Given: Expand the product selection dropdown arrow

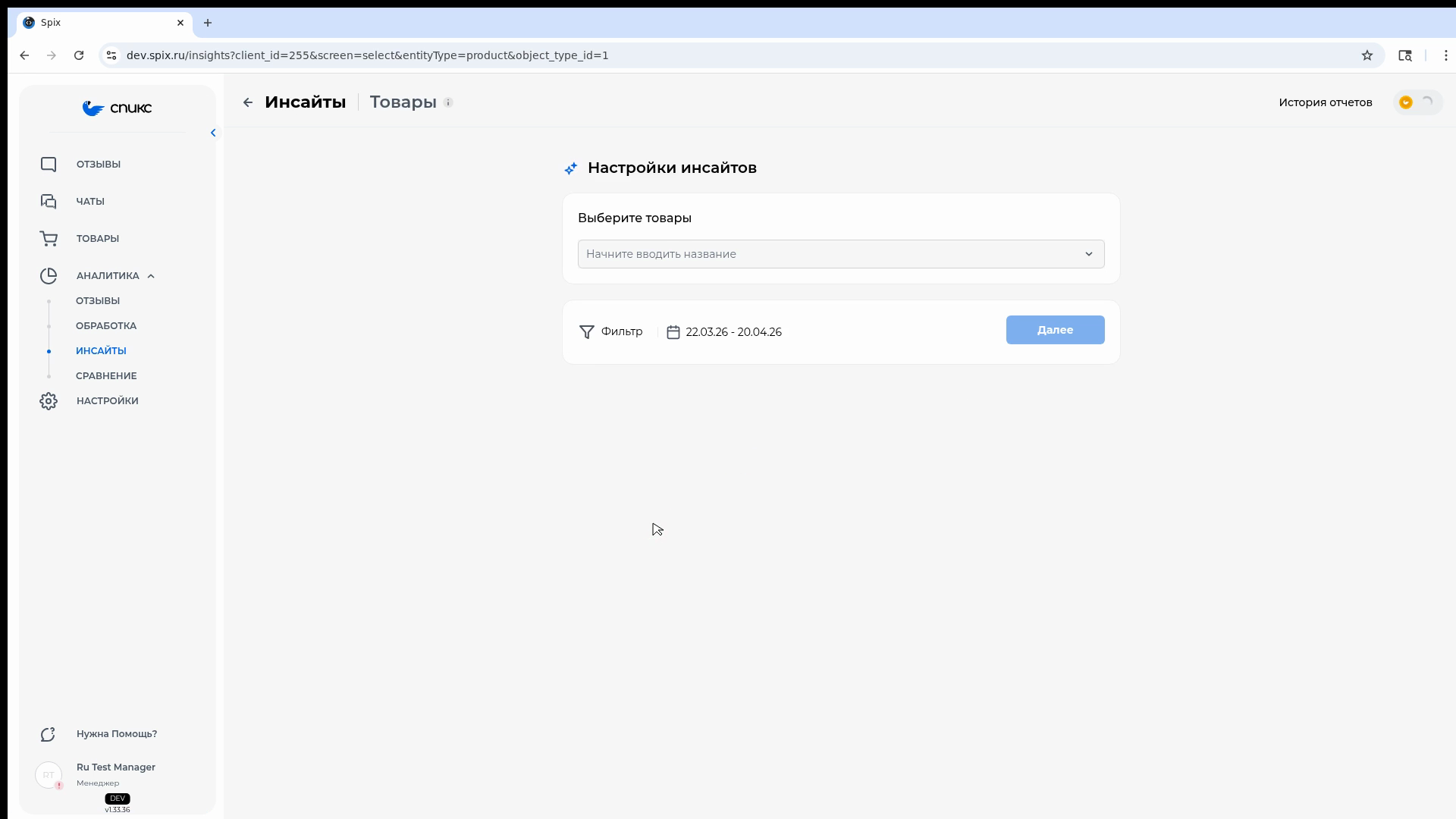Looking at the screenshot, I should coord(1089,254).
